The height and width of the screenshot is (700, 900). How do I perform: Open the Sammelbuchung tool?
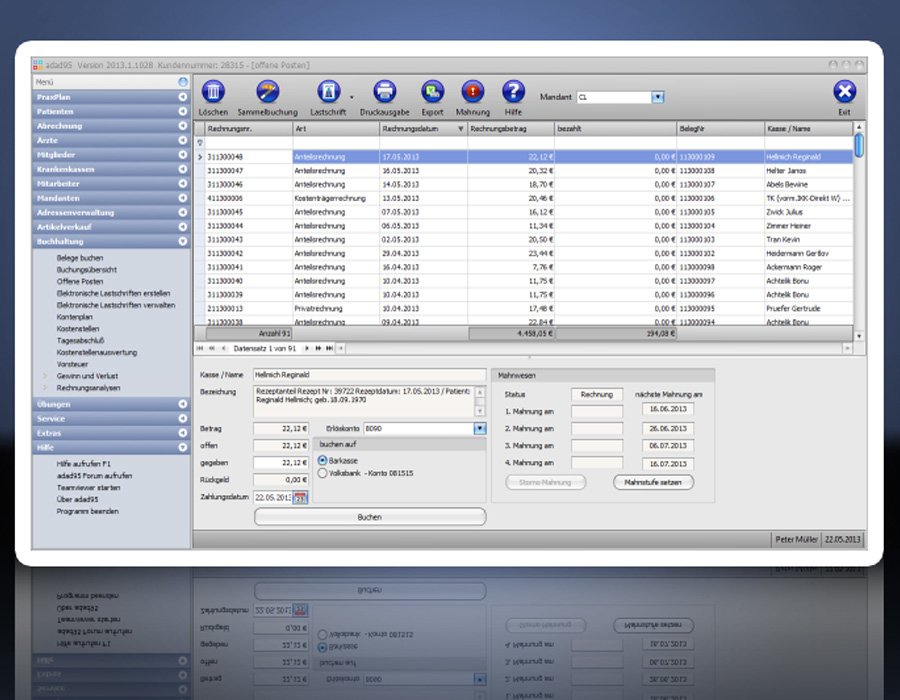[x=267, y=93]
